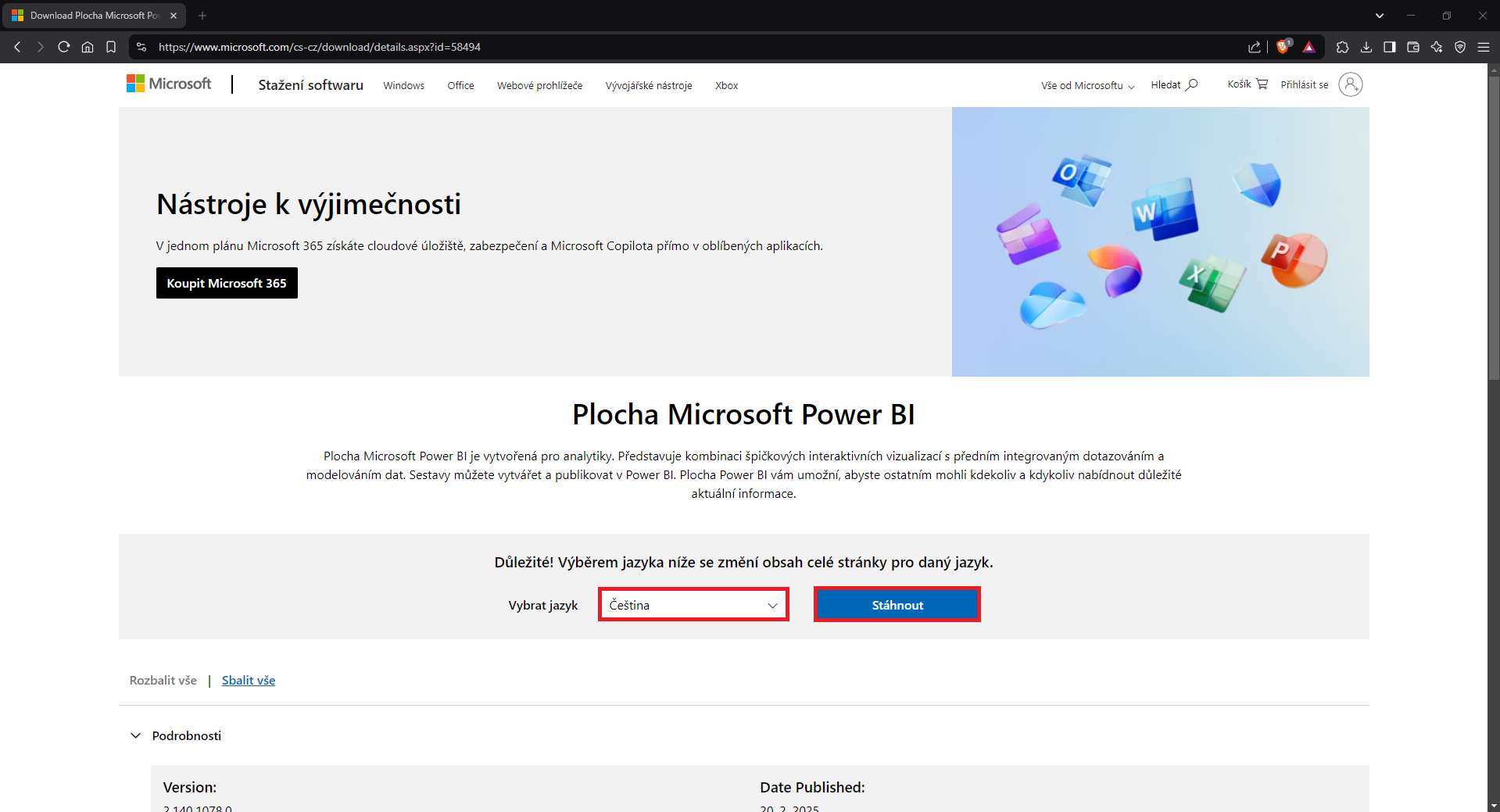Image resolution: width=1500 pixels, height=812 pixels.
Task: Click the Leo AI sparkle icon
Action: pos(1437,47)
